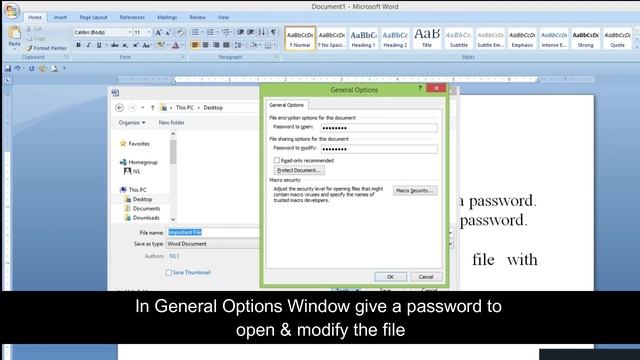
Task: Open Line Spacing dropdown
Action: point(240,45)
